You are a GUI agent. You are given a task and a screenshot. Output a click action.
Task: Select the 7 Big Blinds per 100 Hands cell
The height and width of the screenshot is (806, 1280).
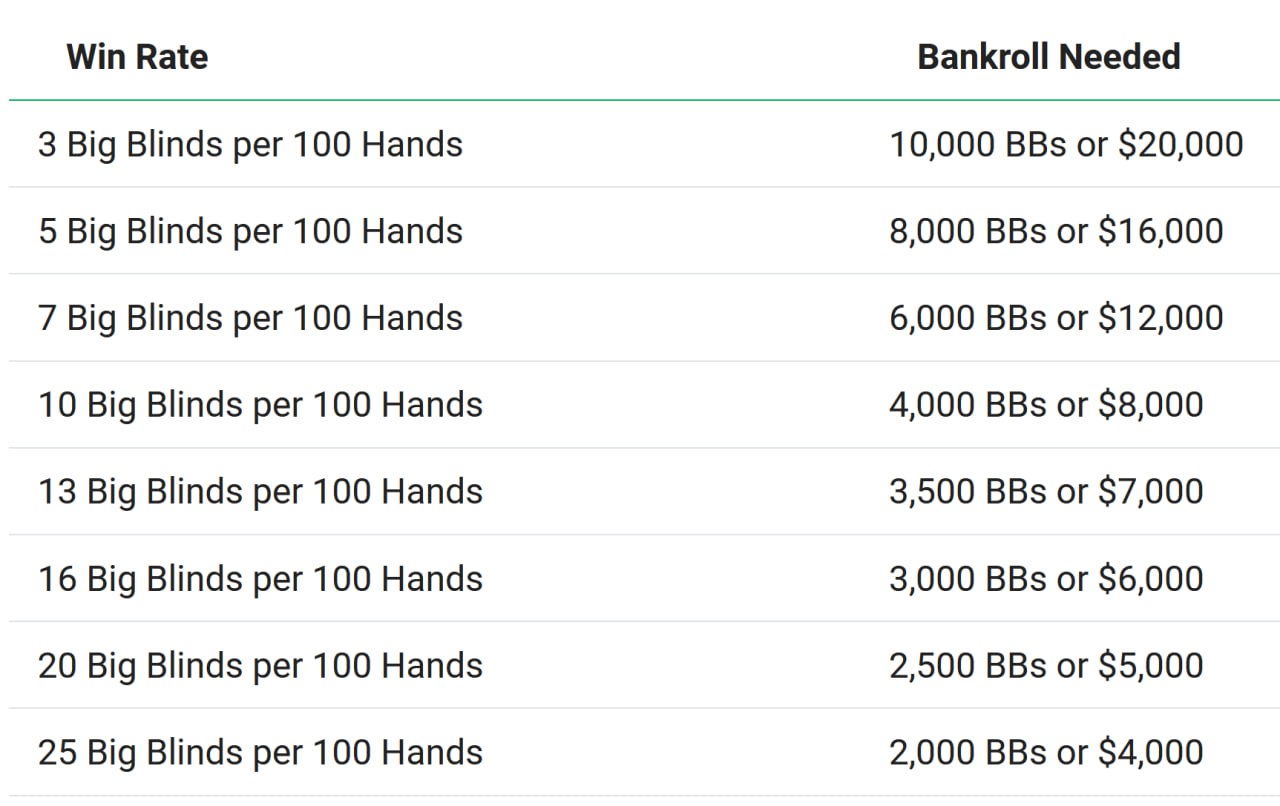(x=250, y=318)
